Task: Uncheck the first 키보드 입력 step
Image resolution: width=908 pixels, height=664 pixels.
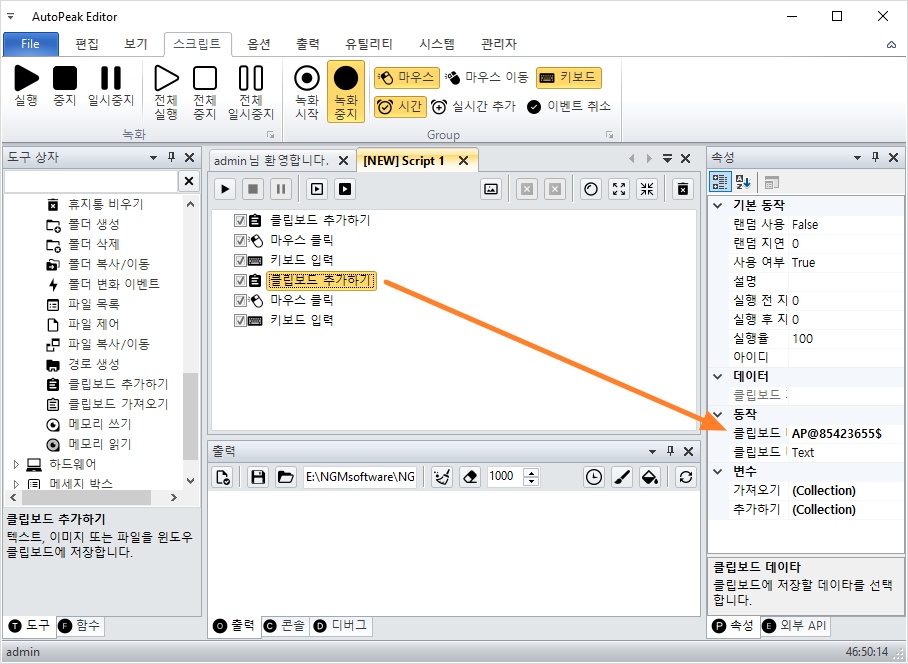Action: tap(240, 260)
